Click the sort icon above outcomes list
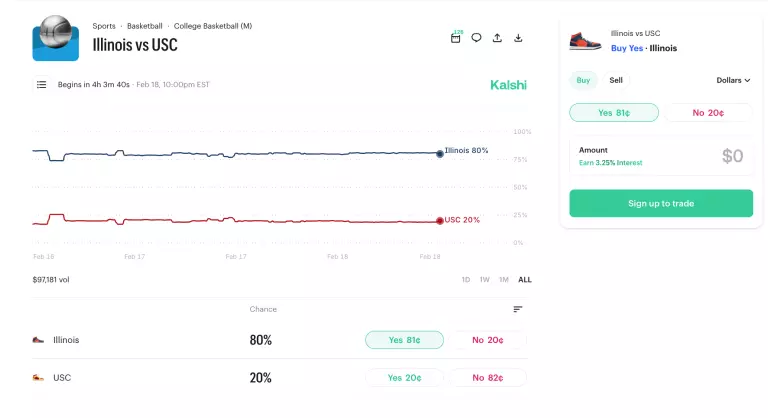The image size is (768, 418). pyautogui.click(x=518, y=309)
